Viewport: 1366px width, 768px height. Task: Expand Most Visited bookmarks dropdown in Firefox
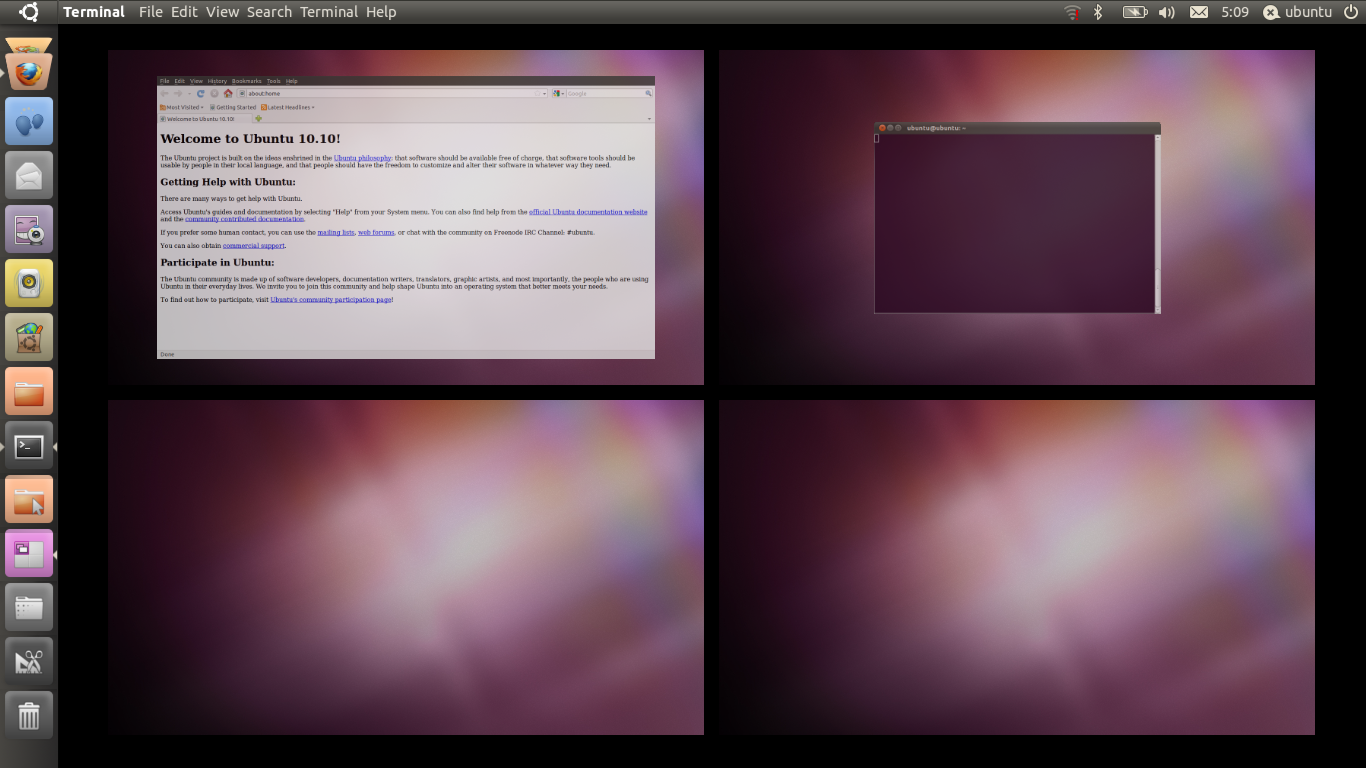[180, 107]
